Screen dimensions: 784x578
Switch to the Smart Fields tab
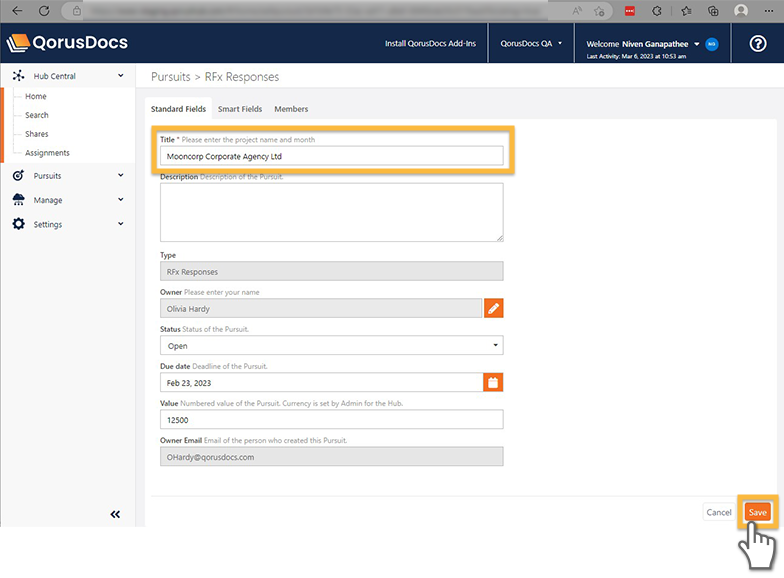240,109
